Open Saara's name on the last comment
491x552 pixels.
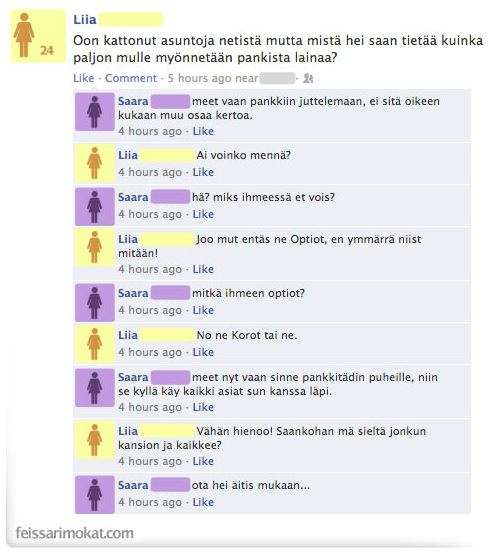click(x=133, y=485)
